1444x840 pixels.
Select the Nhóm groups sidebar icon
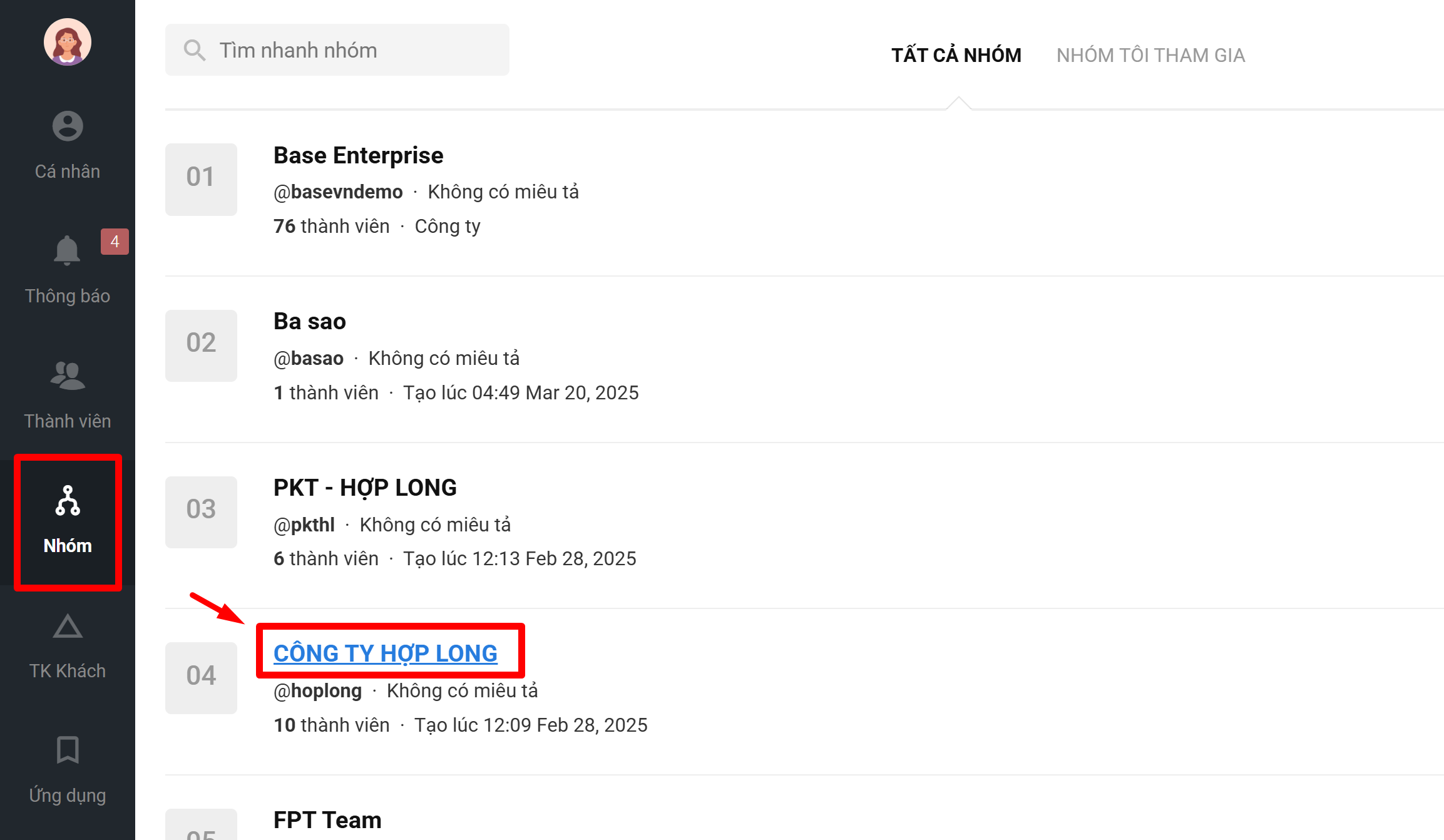68,501
